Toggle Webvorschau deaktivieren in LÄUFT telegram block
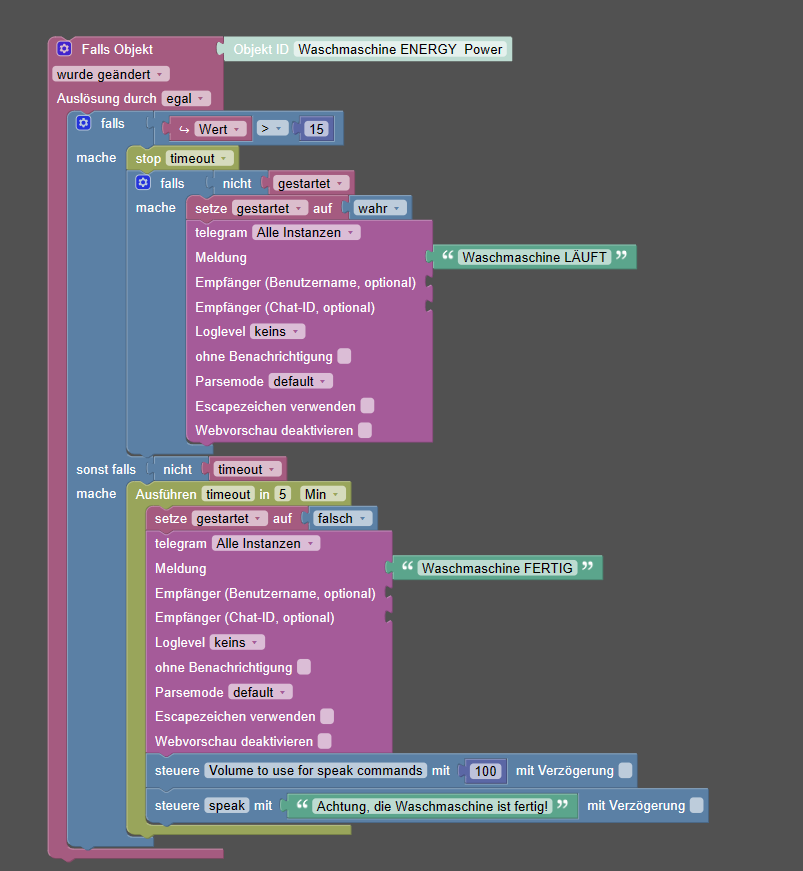803x871 pixels. 365,431
